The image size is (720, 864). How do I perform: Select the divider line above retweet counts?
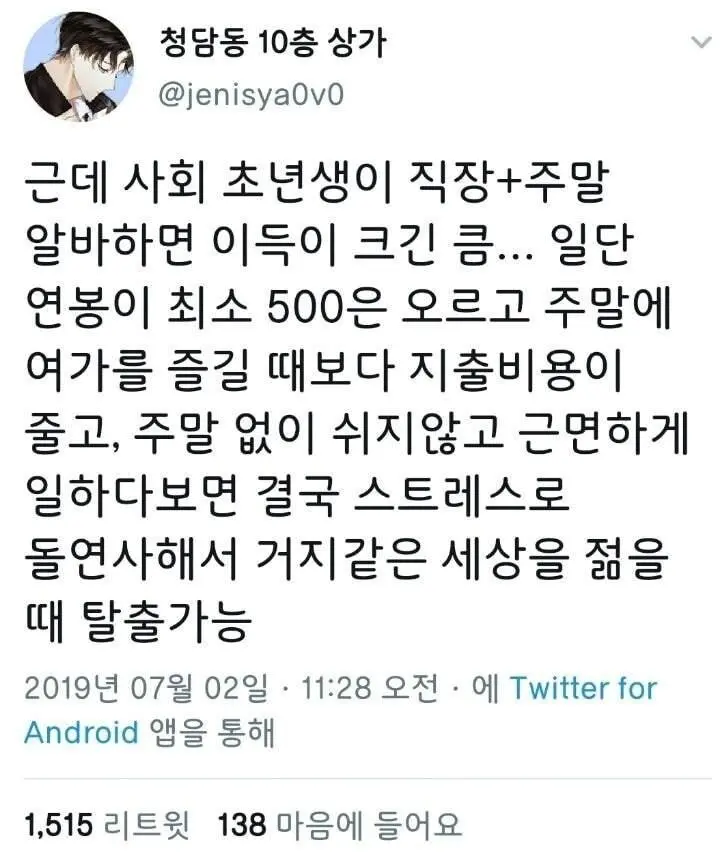click(368, 779)
